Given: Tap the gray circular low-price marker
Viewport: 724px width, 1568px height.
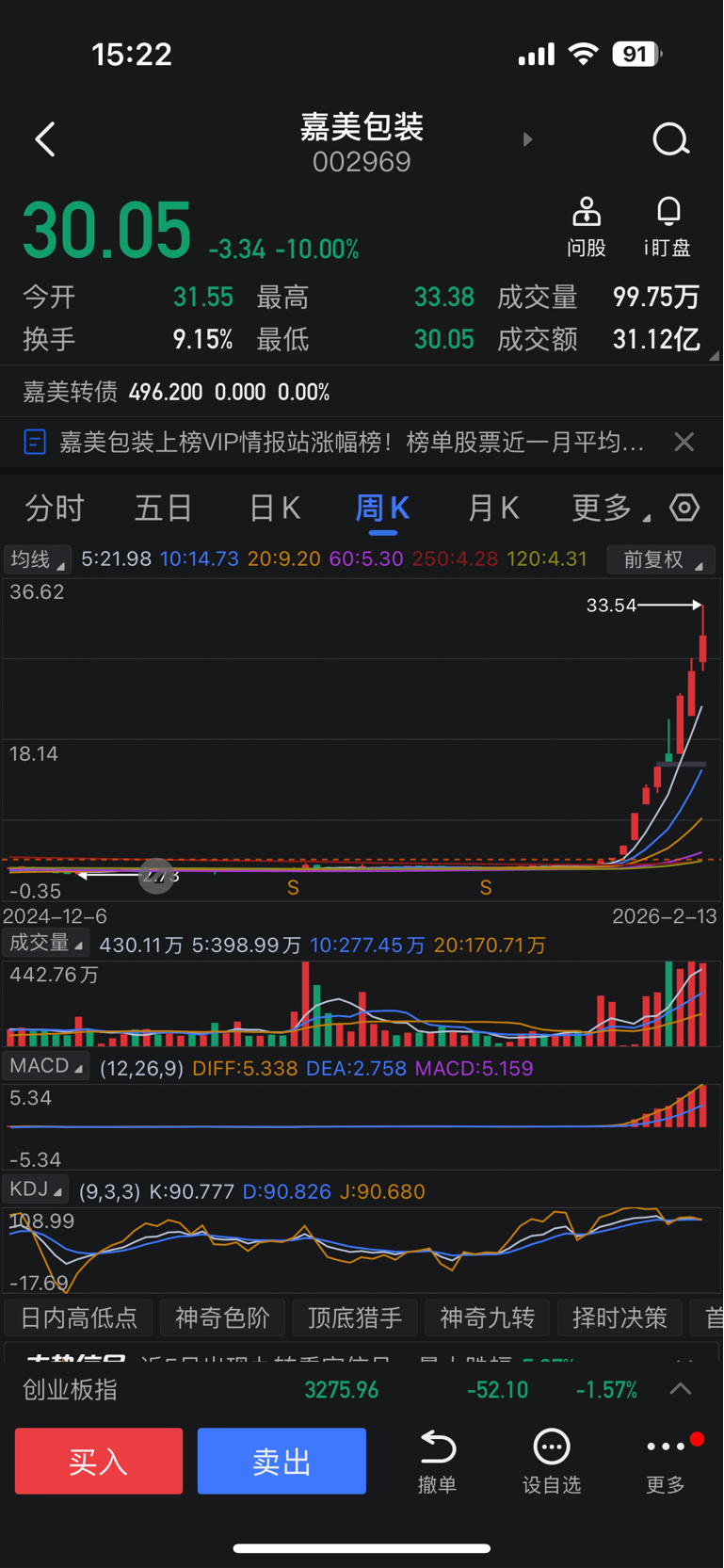Looking at the screenshot, I should 157,876.
